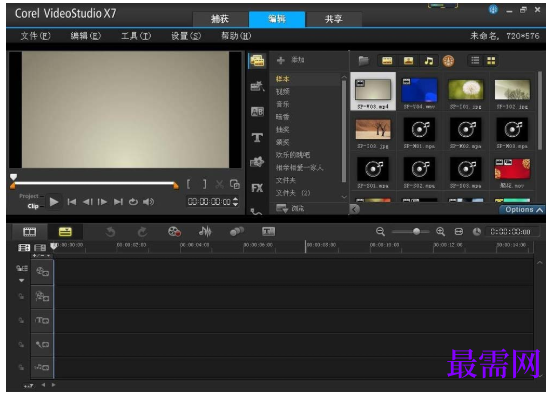559x395 pixels.
Task: Jump to preview Home start
Action: click(72, 202)
